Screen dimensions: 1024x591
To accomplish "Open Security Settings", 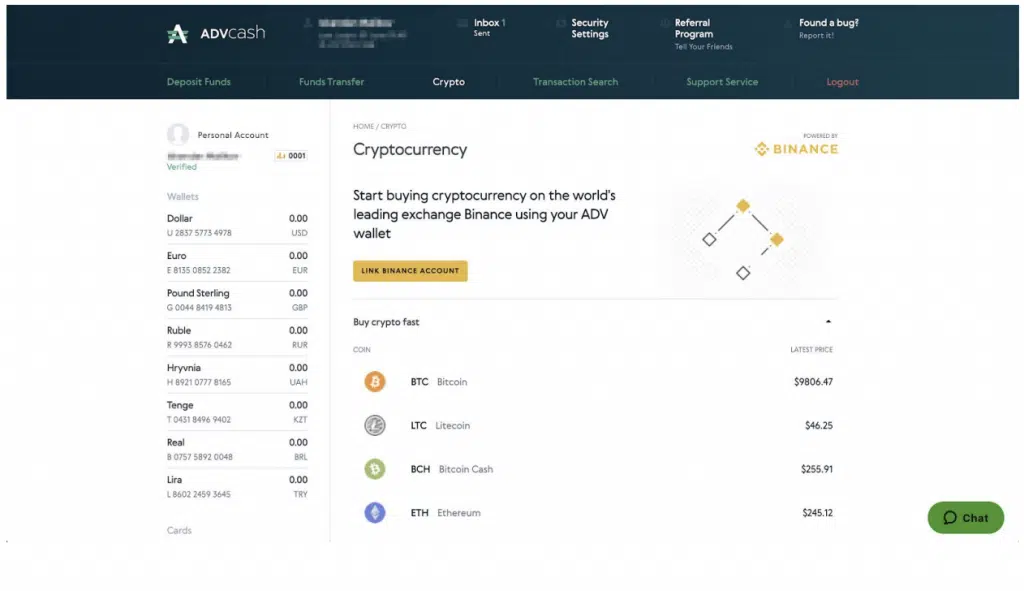I will [x=590, y=28].
